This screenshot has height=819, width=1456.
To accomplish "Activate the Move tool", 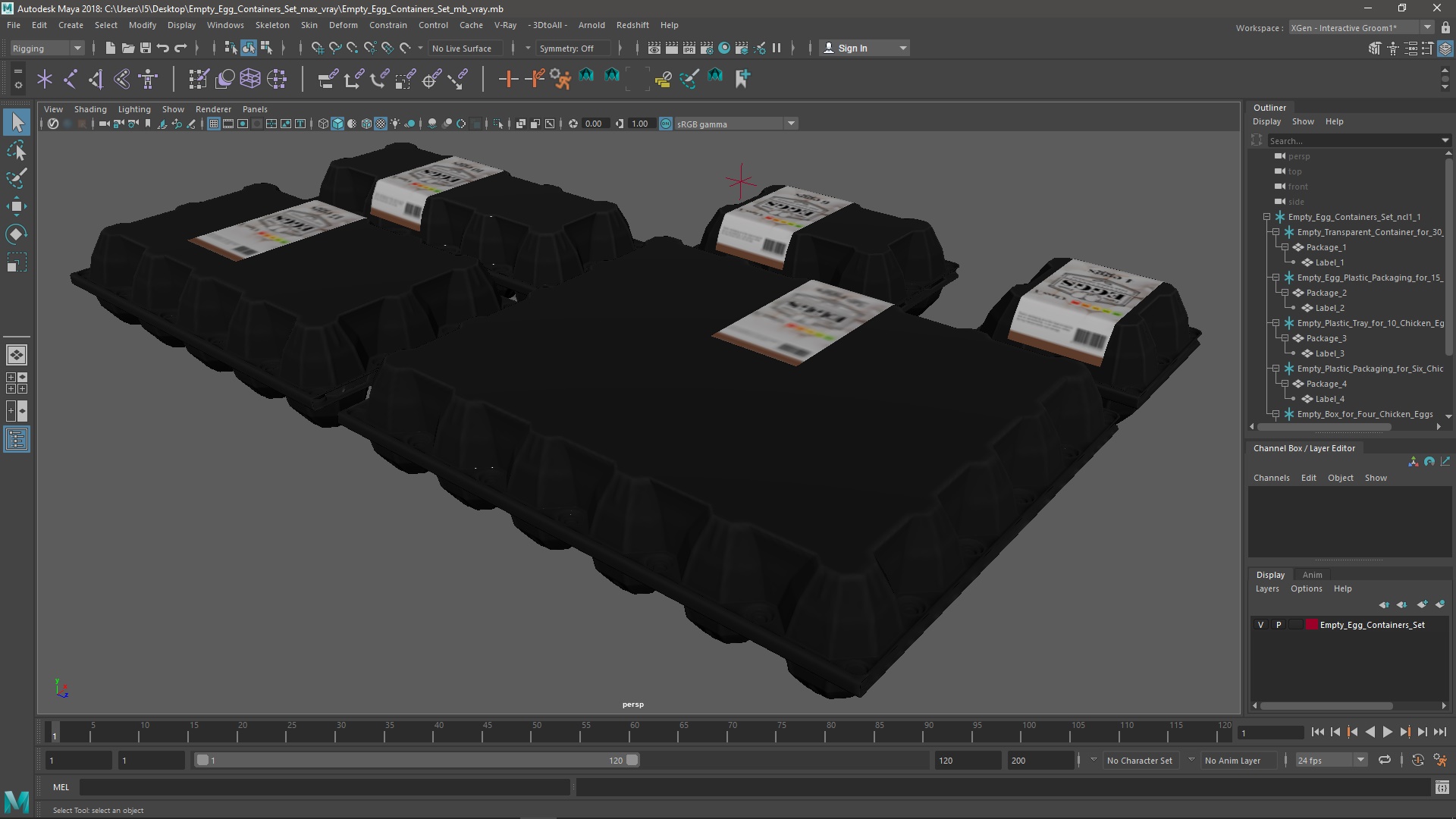I will (x=17, y=206).
